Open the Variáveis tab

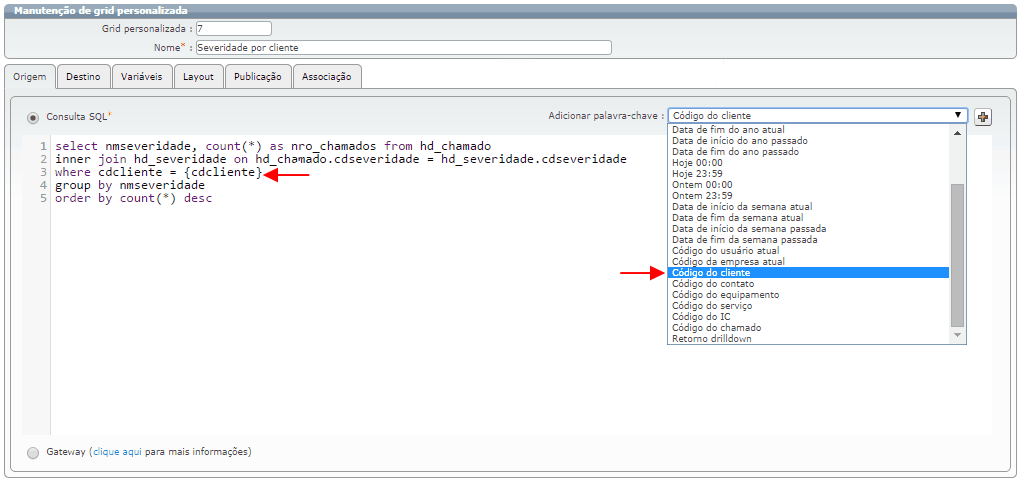coord(142,77)
